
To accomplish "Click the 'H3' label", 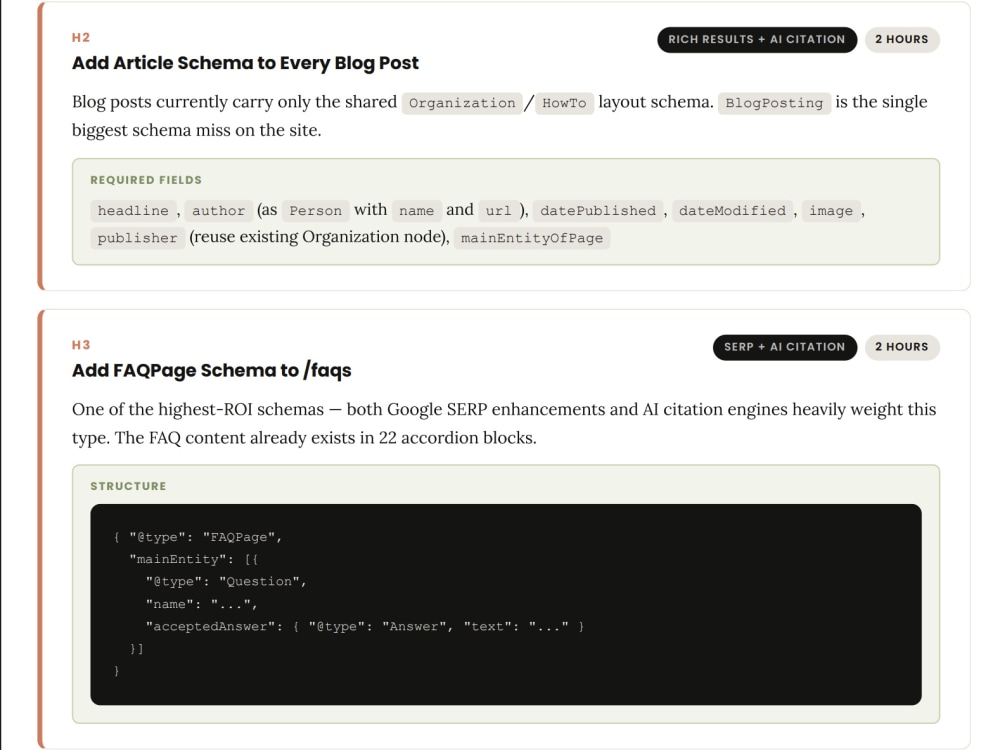I will (x=81, y=345).
